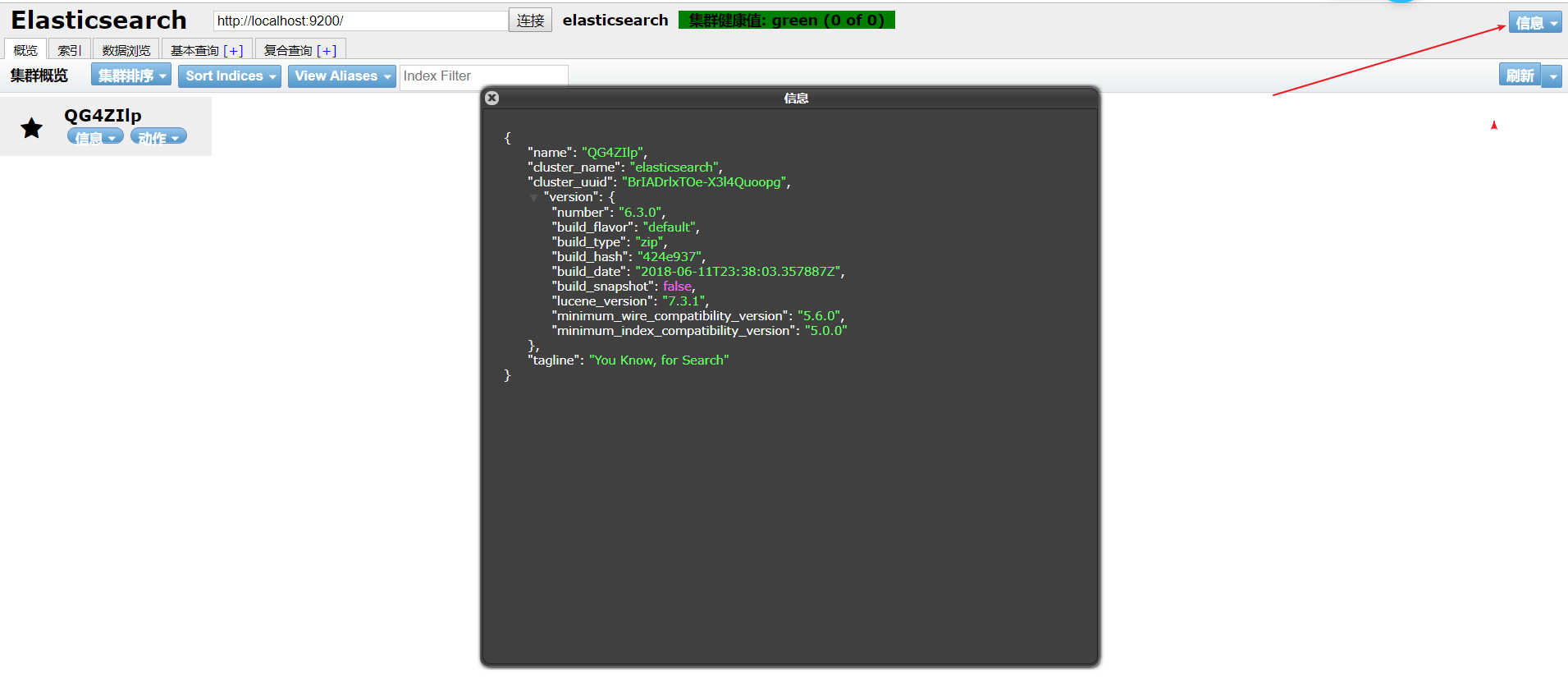Expand the Sort Indices dropdown

coord(230,76)
